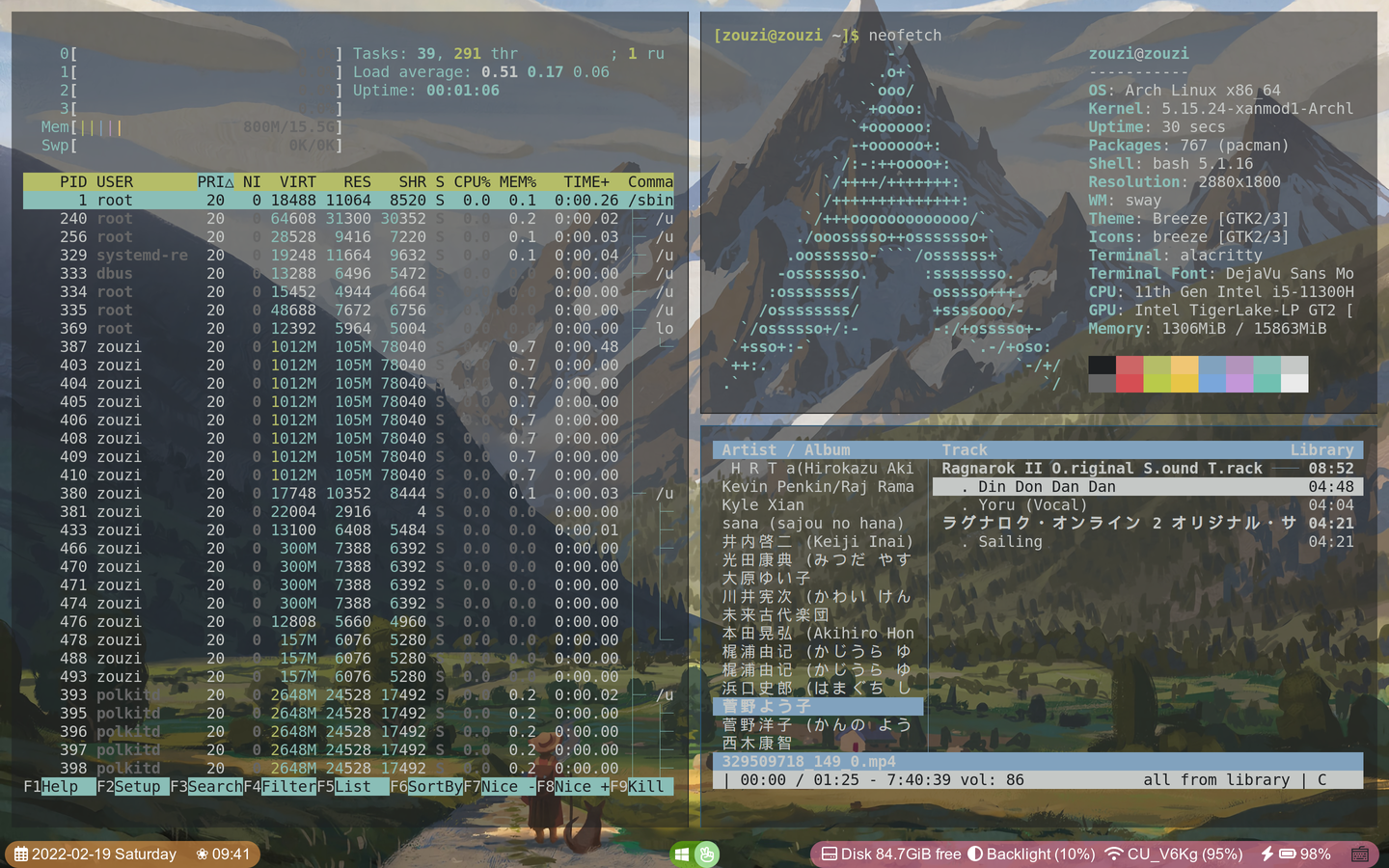Click the Wi-Fi icon next to CU_V6Kg
1389x868 pixels.
(x=1112, y=854)
